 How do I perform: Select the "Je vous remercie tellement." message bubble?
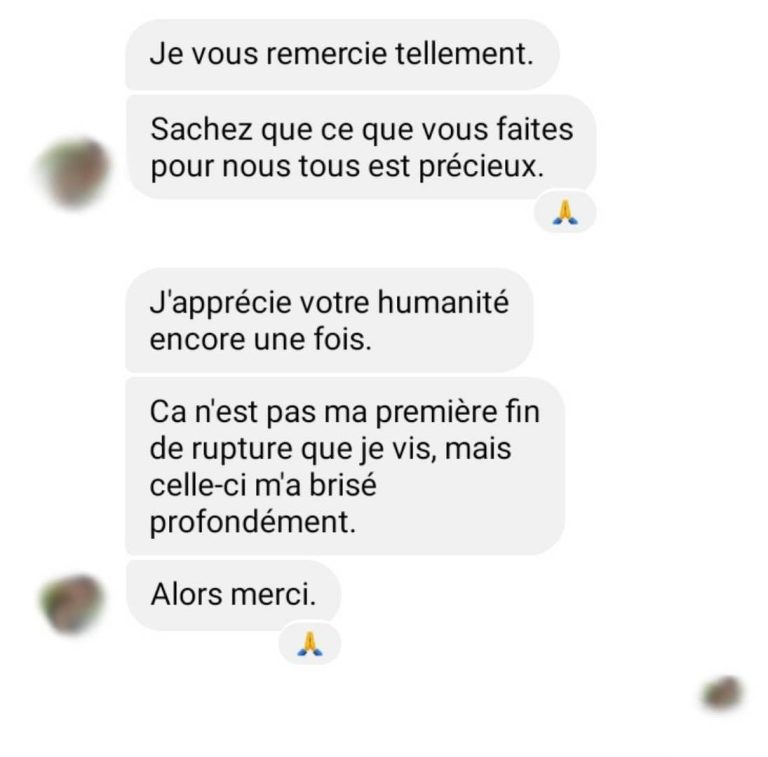pos(342,54)
